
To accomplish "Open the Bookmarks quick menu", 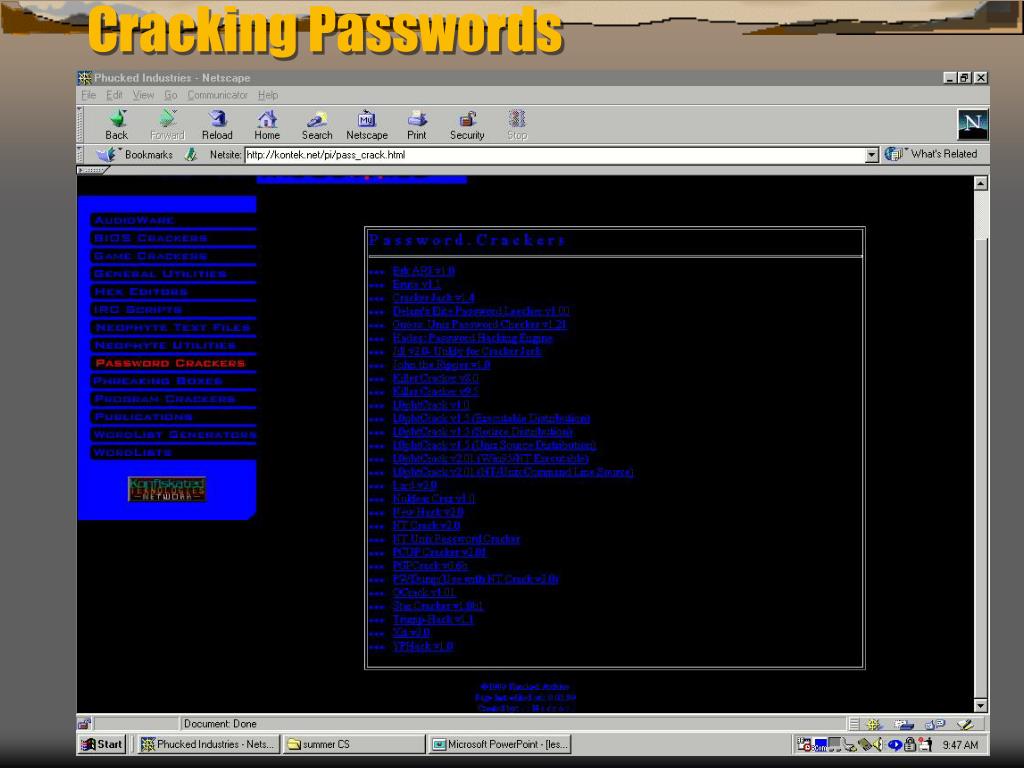I will [136, 155].
